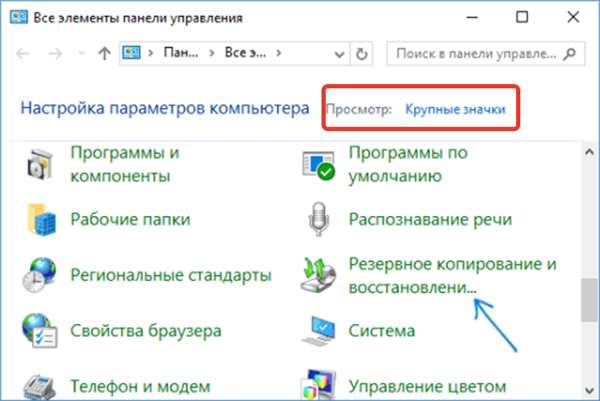The image size is (600, 401).
Task: Select the 'Все э...' breadcrumb segment
Action: tap(245, 52)
